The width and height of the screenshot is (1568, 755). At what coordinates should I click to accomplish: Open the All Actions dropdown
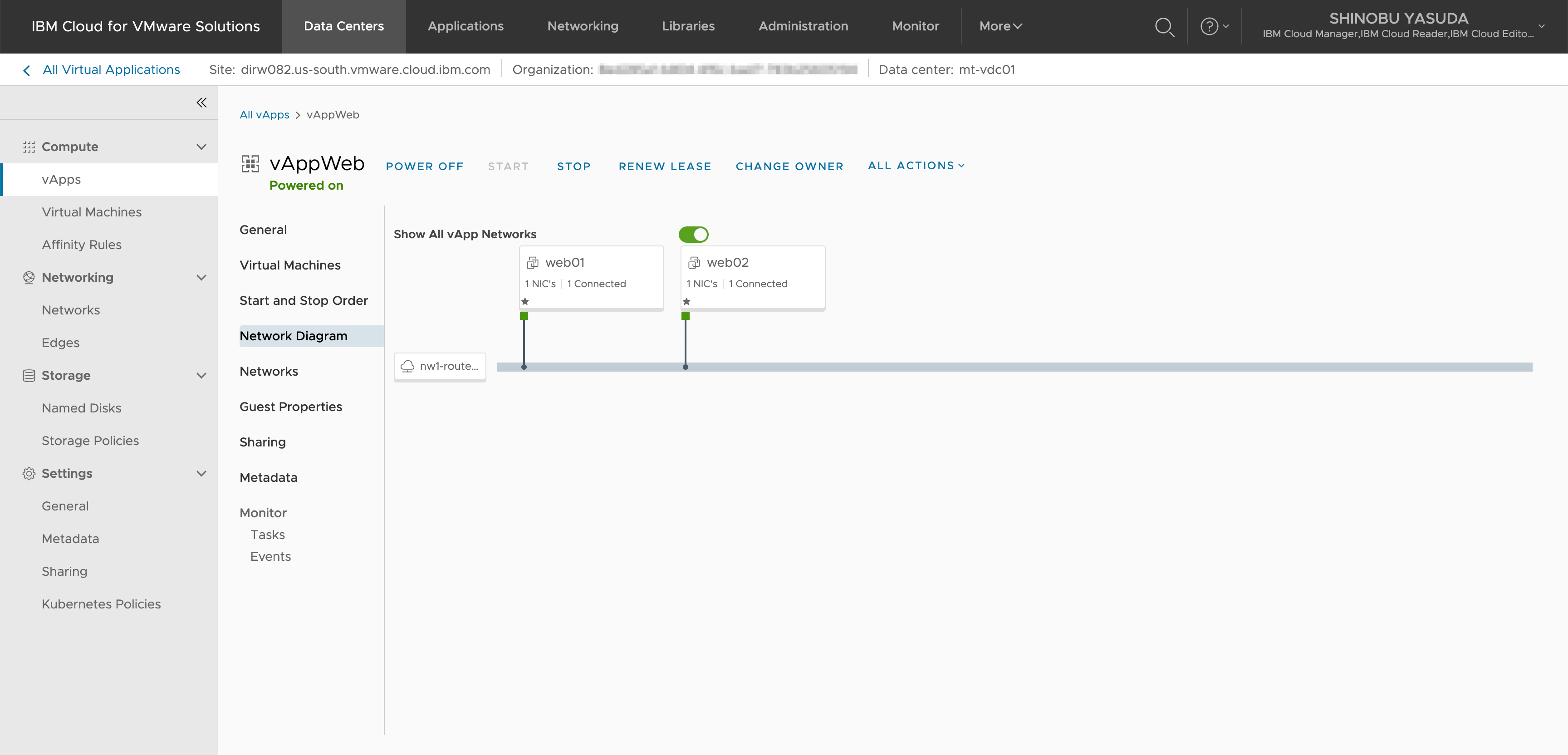[916, 166]
